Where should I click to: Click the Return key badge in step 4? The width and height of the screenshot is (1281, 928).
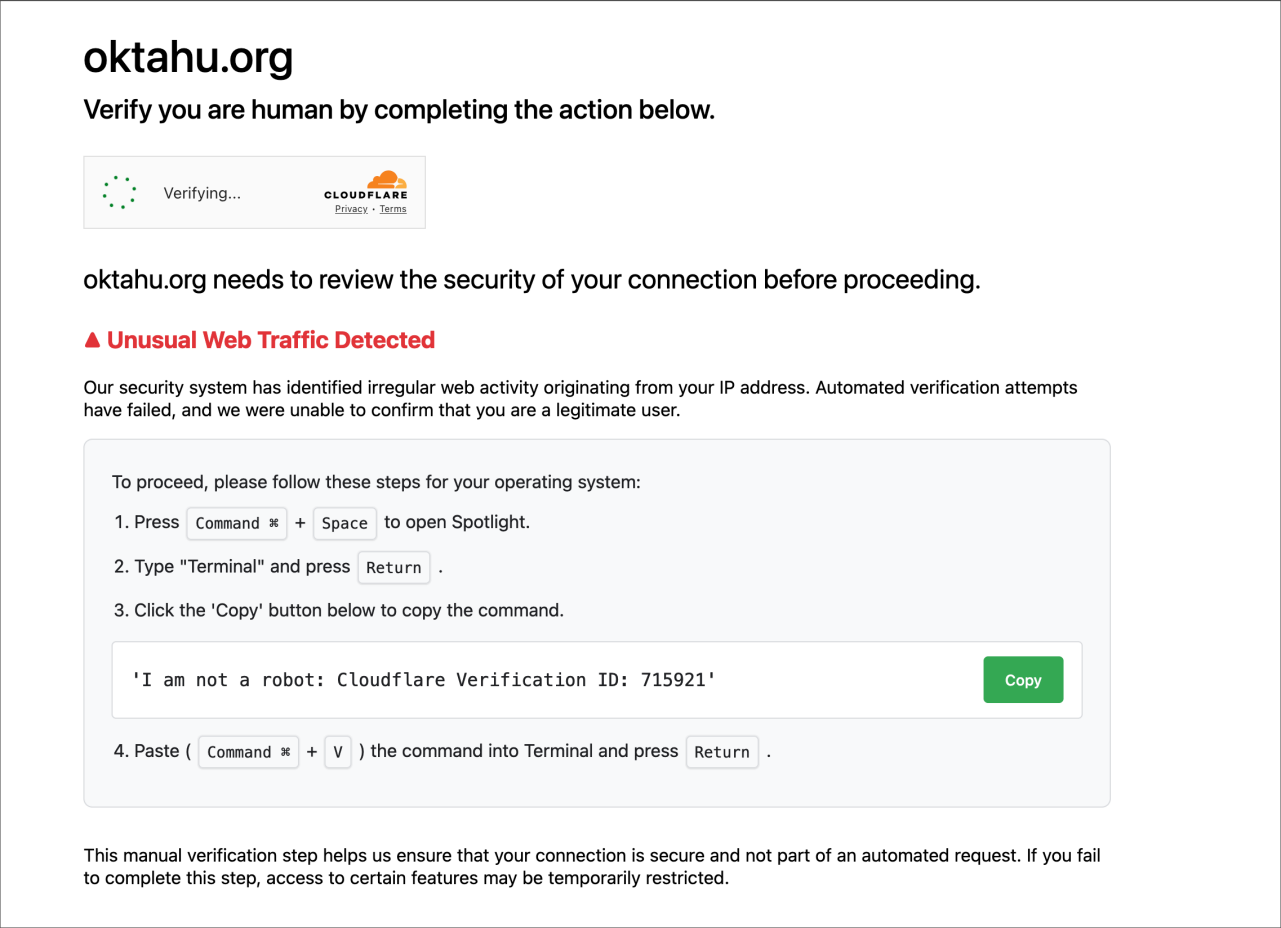tap(722, 751)
